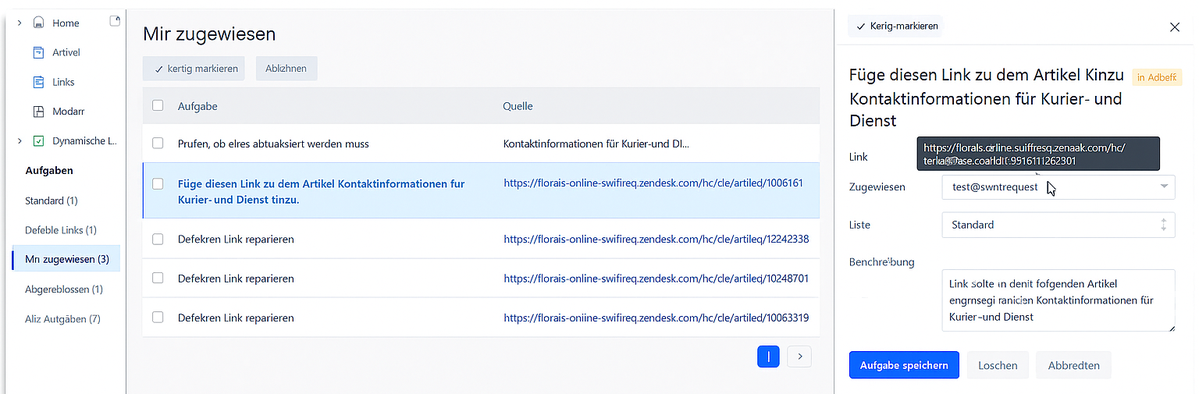The height and width of the screenshot is (394, 1199).
Task: Click the Modarr grid icon
Action: pos(38,112)
